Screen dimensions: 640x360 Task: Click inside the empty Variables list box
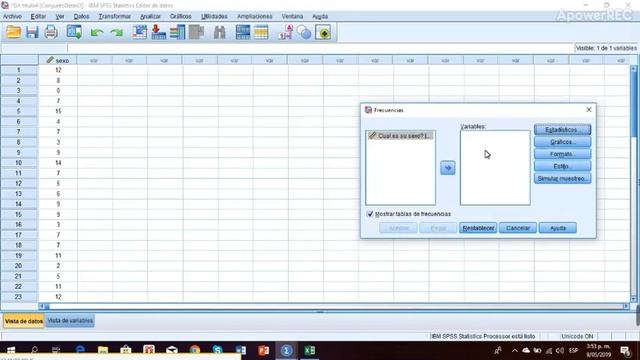tap(495, 168)
